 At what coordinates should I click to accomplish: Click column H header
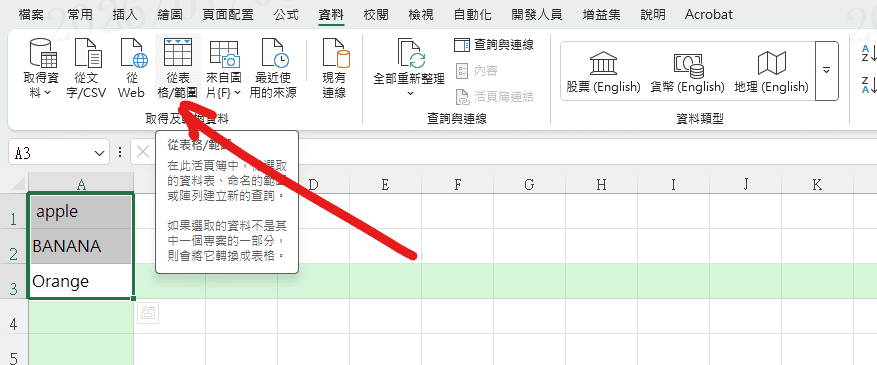(x=601, y=184)
